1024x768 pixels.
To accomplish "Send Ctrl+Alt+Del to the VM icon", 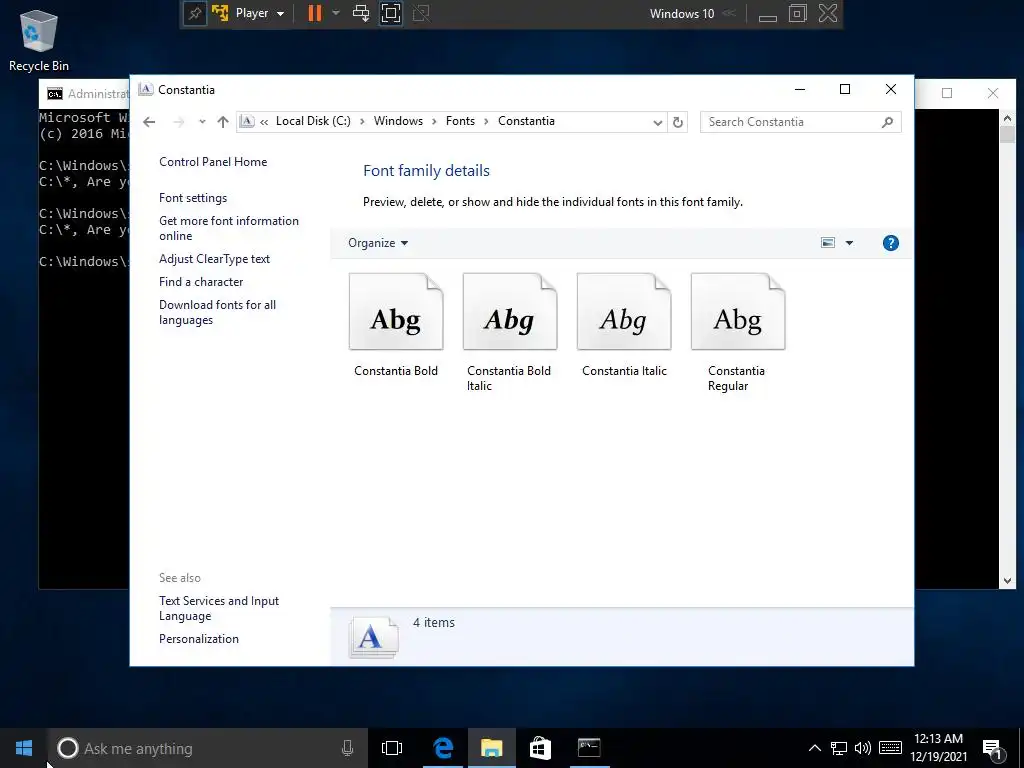I will pos(360,13).
